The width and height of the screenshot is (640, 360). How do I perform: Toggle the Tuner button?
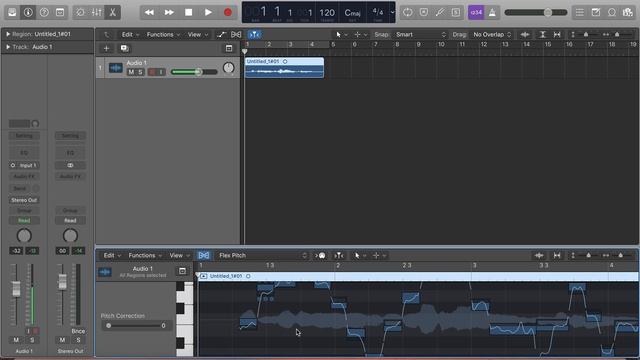pyautogui.click(x=440, y=12)
